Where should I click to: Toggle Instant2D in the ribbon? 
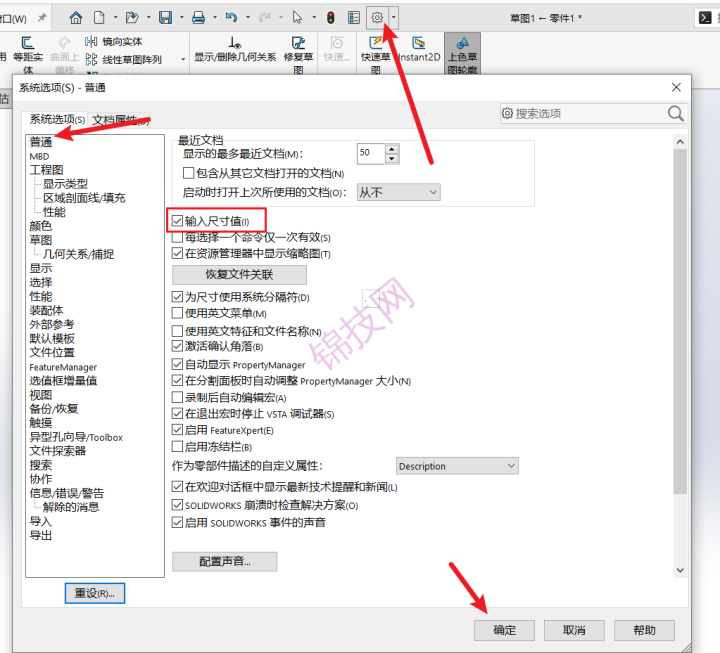click(419, 50)
